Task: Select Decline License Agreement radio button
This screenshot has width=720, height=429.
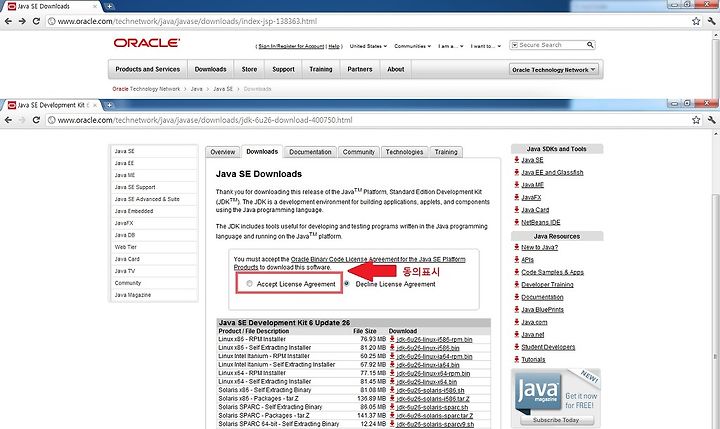Action: 347,284
